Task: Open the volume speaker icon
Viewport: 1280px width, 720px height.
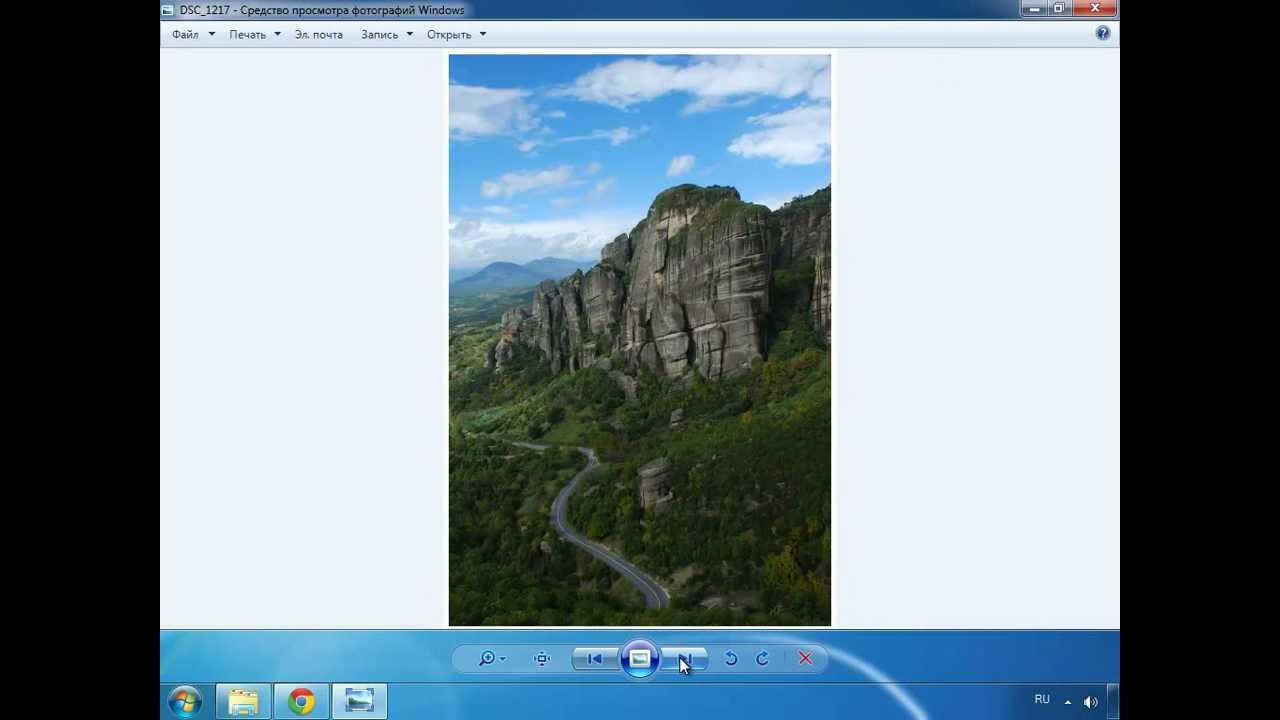Action: pos(1090,702)
